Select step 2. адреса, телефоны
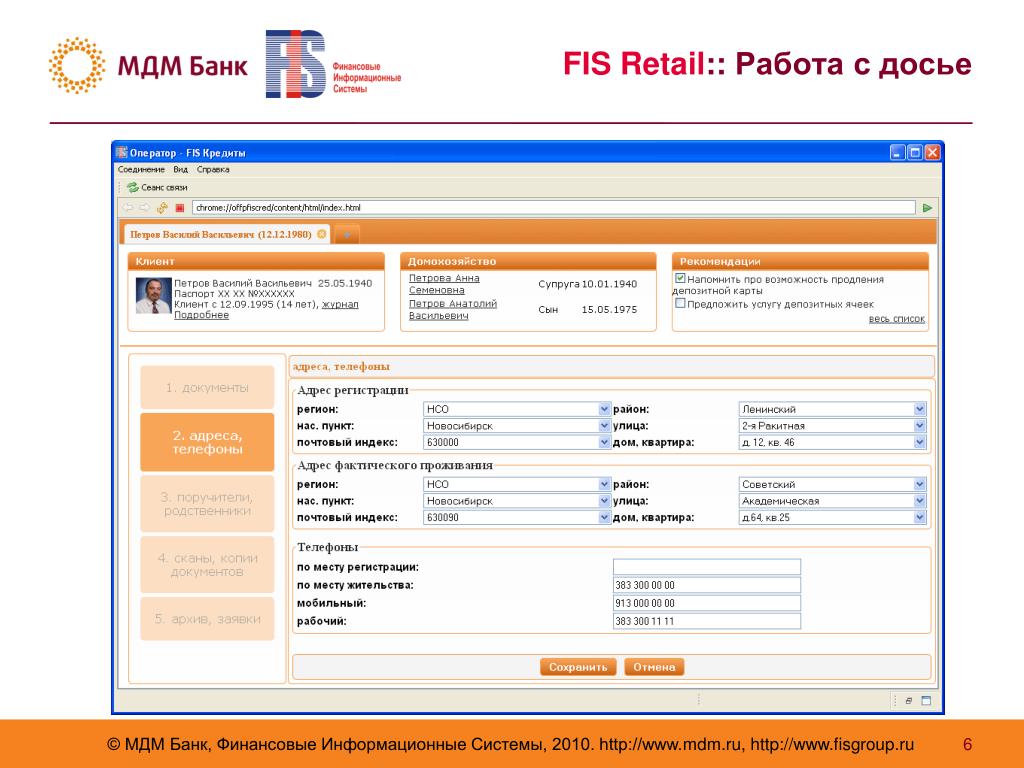 207,442
